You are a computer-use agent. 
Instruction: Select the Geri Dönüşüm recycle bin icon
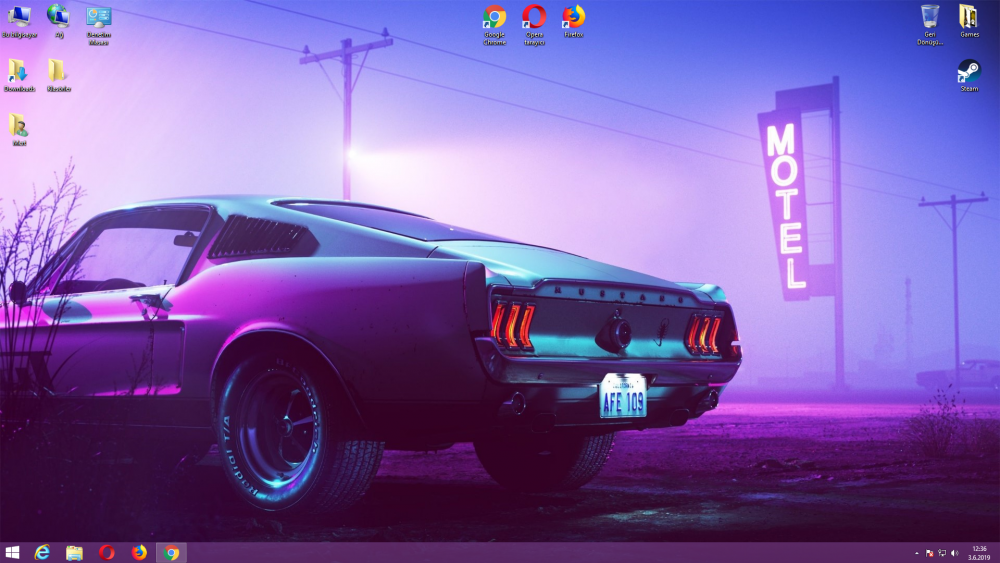pos(930,17)
